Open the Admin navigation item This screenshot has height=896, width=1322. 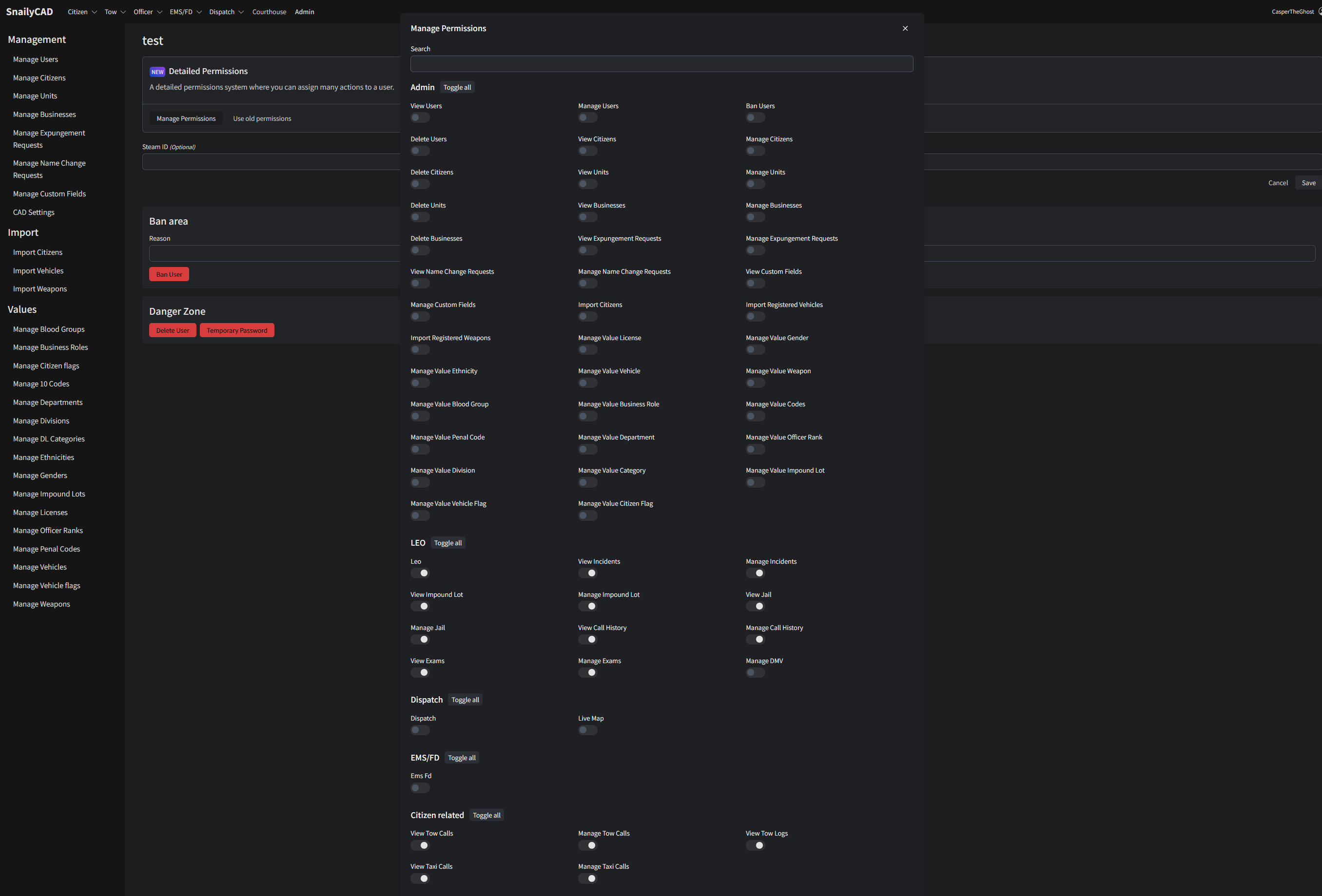click(304, 11)
